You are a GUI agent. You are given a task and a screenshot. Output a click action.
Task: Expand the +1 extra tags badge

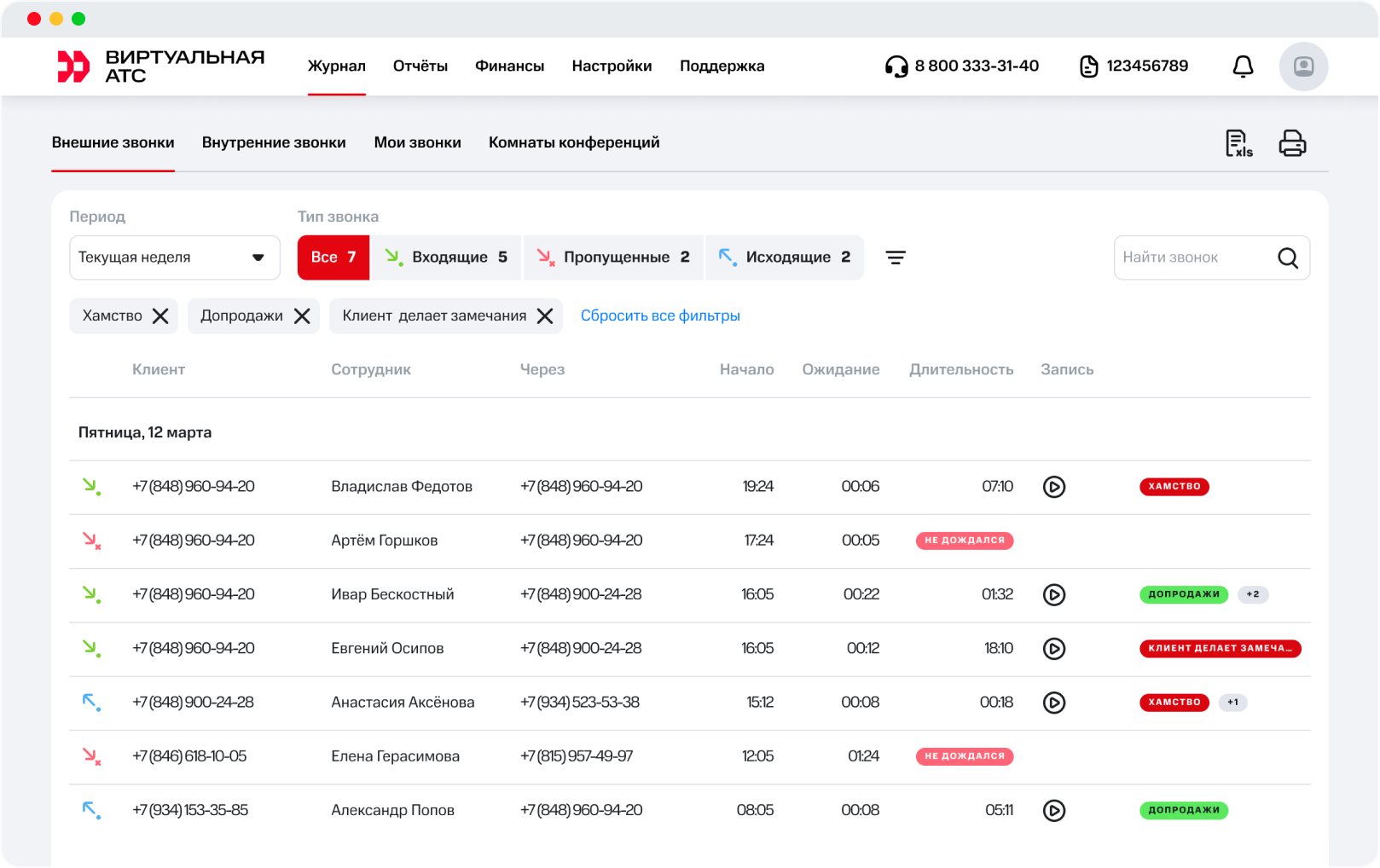pyautogui.click(x=1232, y=703)
